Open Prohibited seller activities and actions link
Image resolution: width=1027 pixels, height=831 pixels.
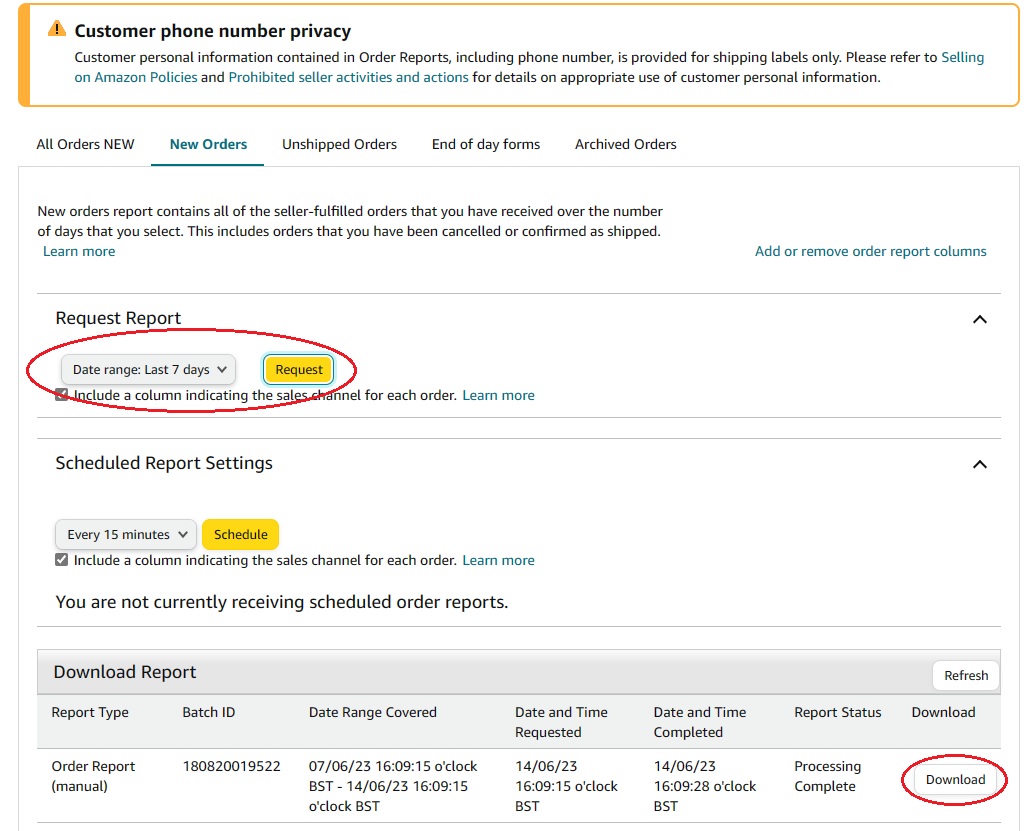[x=348, y=77]
